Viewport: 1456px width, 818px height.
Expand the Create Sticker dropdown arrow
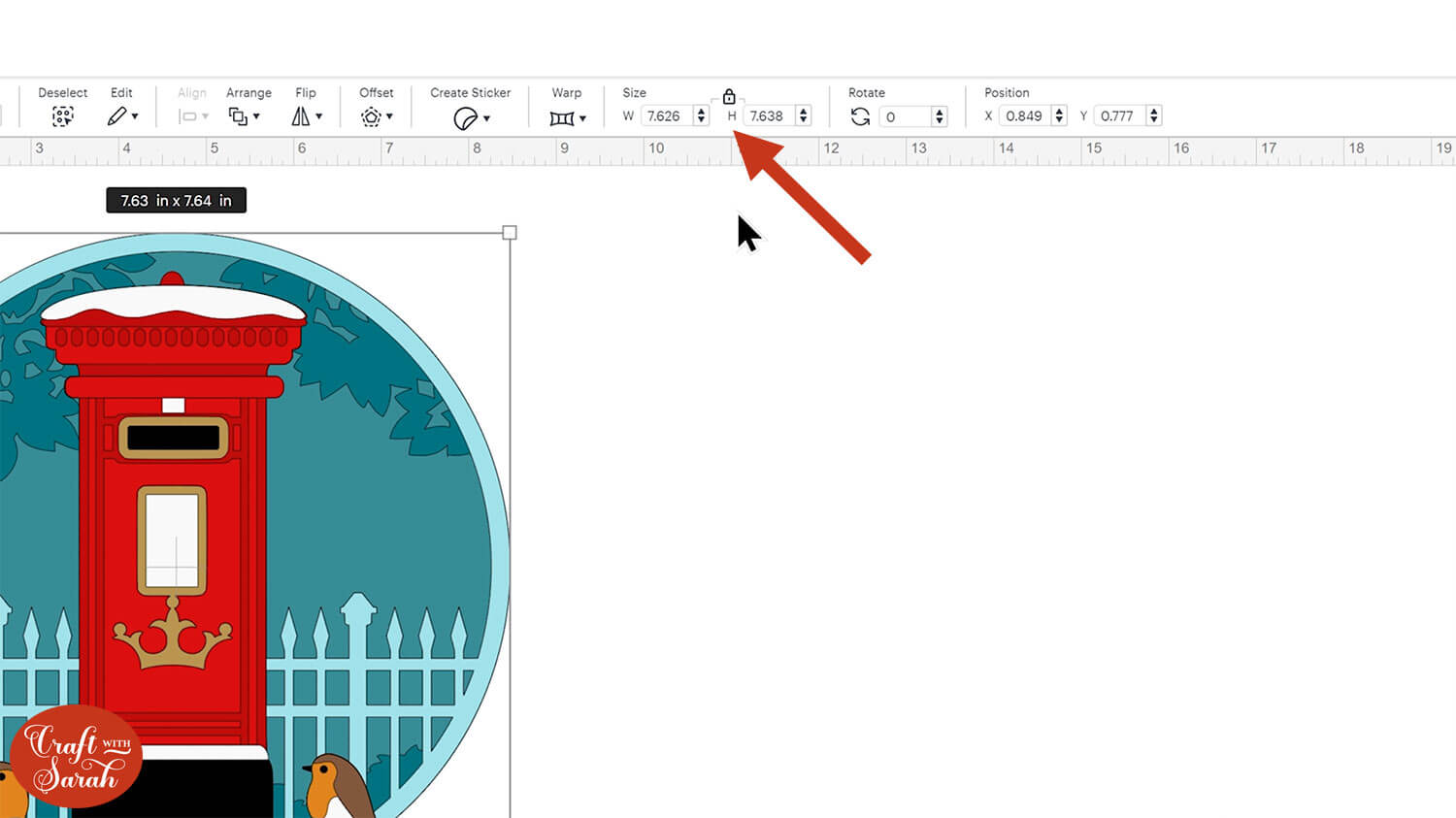486,118
